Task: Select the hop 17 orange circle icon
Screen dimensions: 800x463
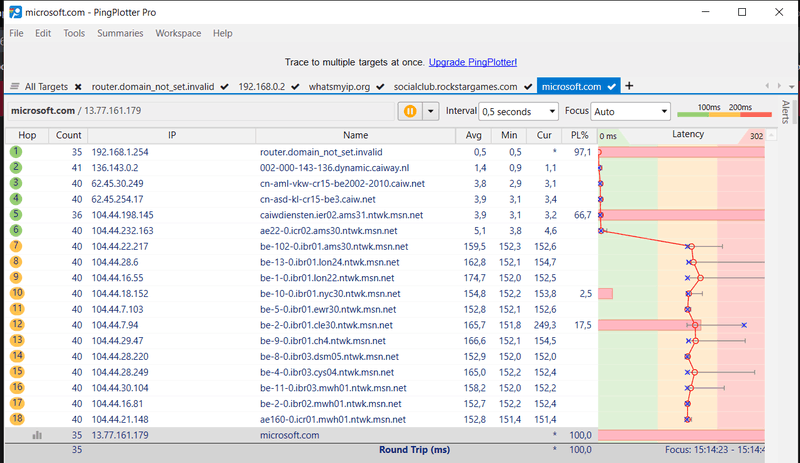Action: point(17,403)
